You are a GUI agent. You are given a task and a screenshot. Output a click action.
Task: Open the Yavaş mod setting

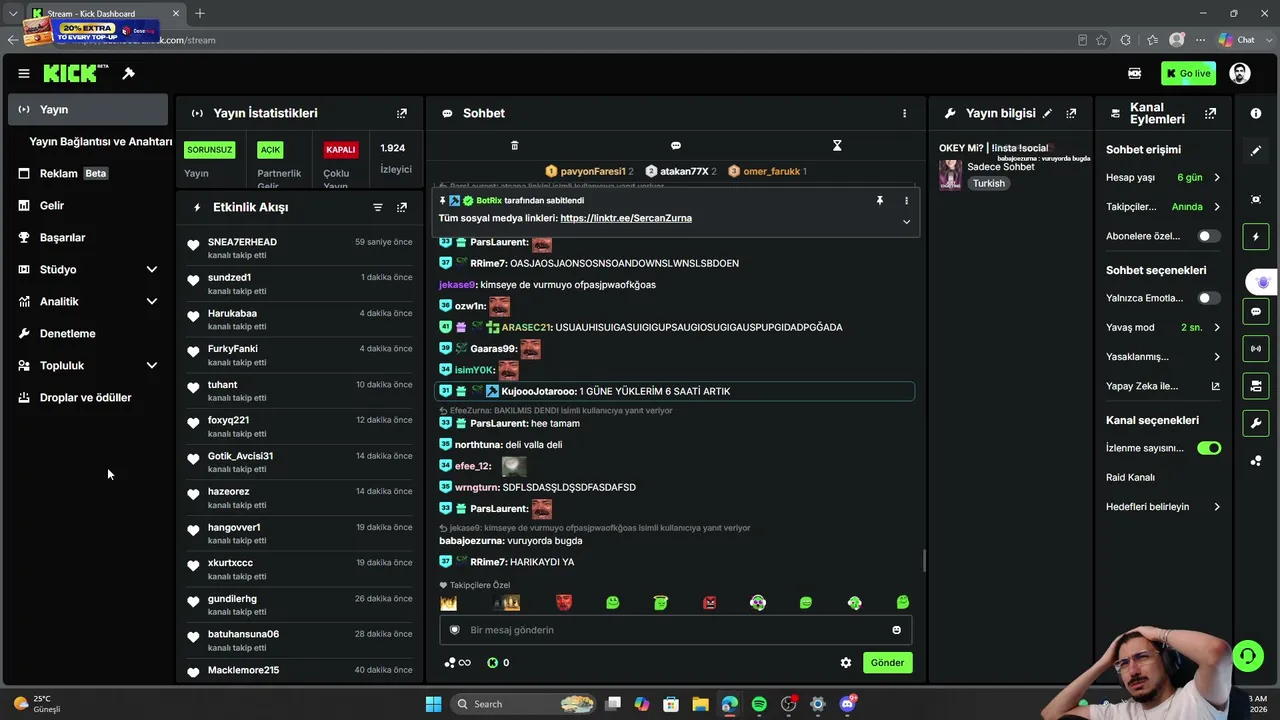[x=1163, y=327]
